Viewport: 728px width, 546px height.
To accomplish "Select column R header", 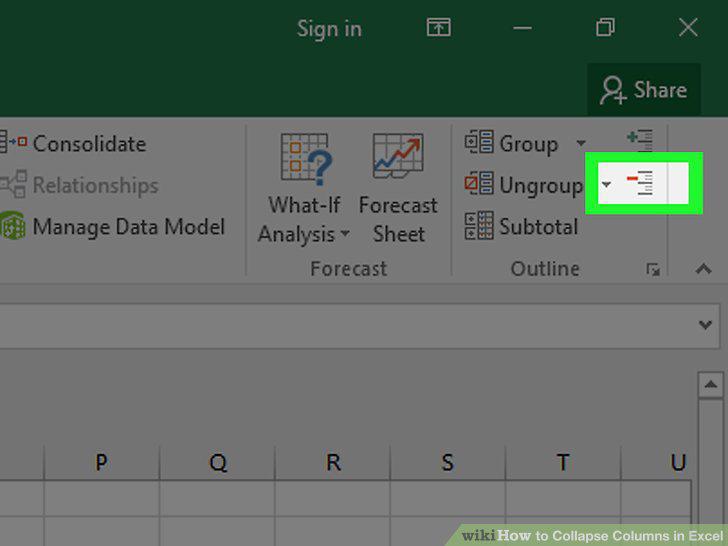I will pos(332,462).
